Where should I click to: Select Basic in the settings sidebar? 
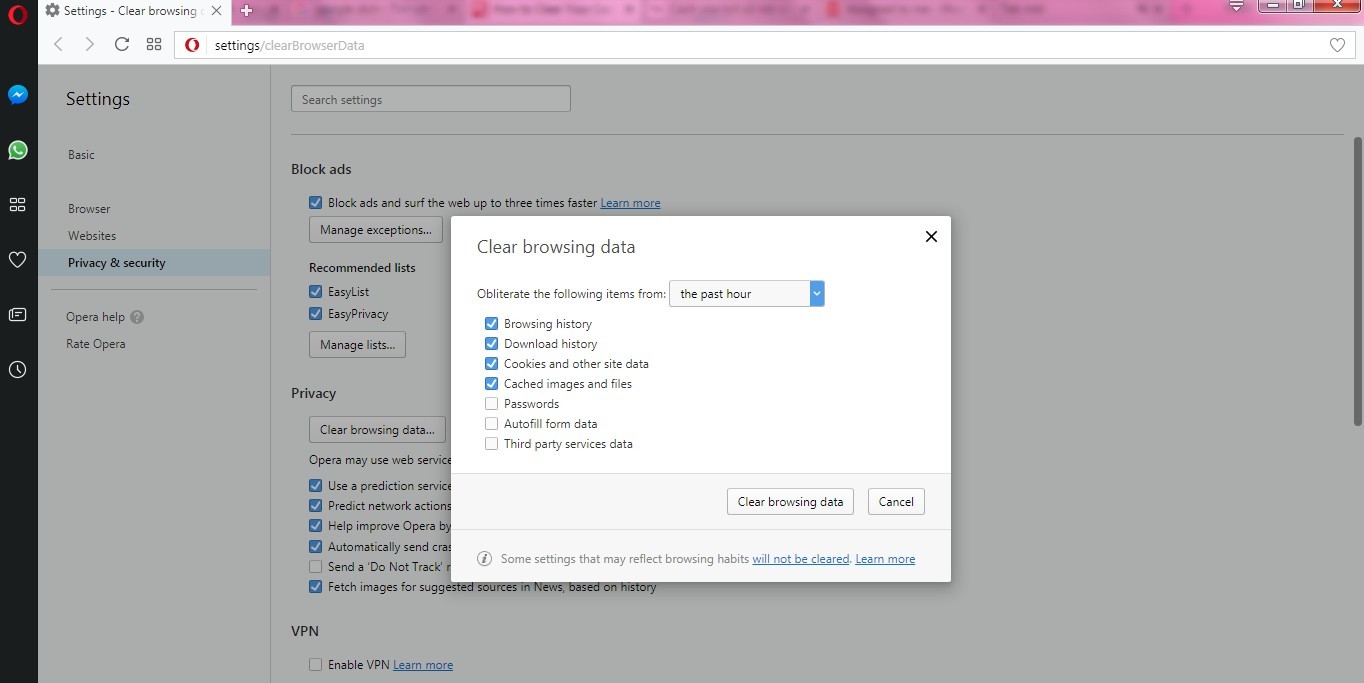81,155
